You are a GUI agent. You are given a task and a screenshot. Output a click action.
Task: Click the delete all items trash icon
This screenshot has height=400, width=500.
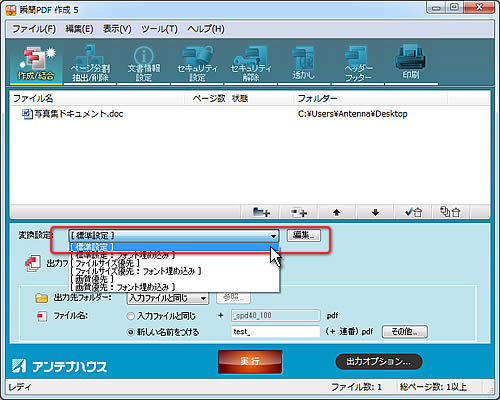click(450, 212)
